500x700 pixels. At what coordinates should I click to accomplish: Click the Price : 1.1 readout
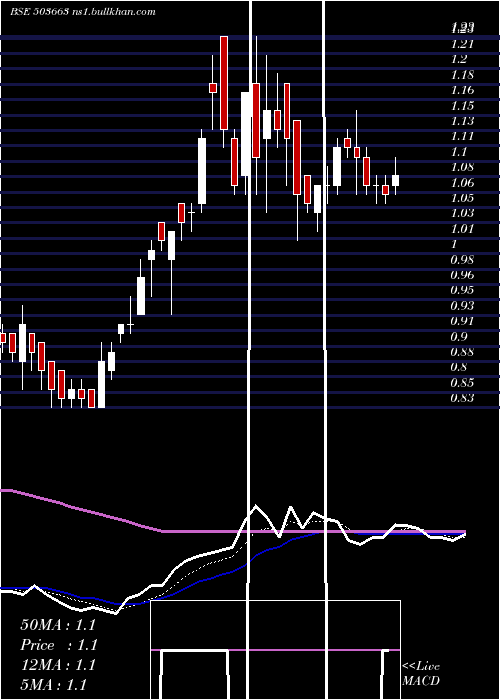59,645
